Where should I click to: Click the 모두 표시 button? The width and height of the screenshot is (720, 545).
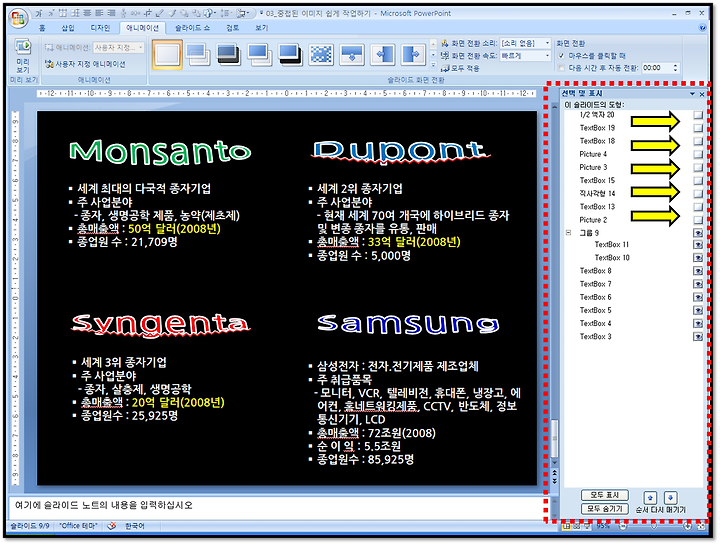click(604, 495)
